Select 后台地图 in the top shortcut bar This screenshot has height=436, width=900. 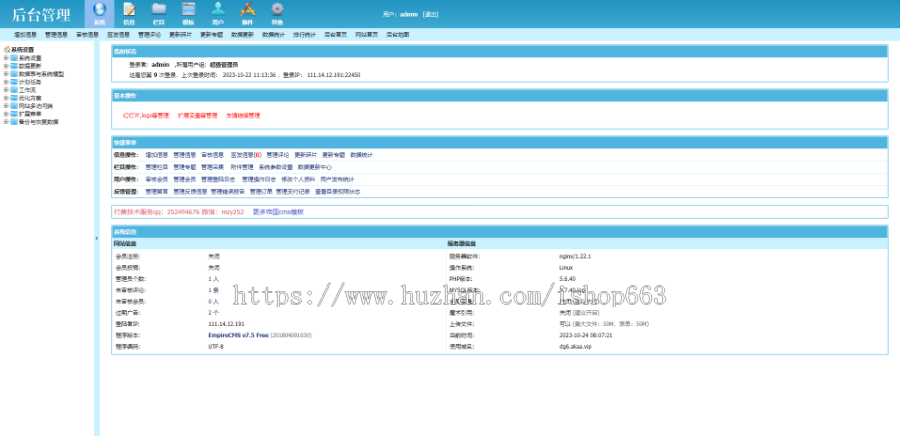pyautogui.click(x=397, y=34)
